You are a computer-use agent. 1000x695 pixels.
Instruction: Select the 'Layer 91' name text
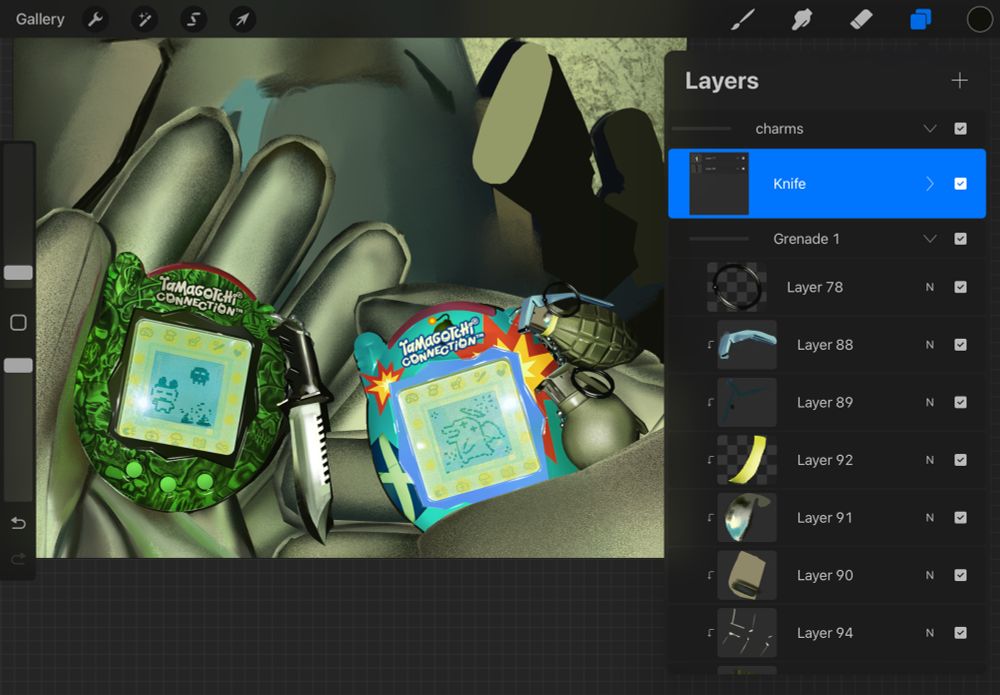tap(825, 518)
